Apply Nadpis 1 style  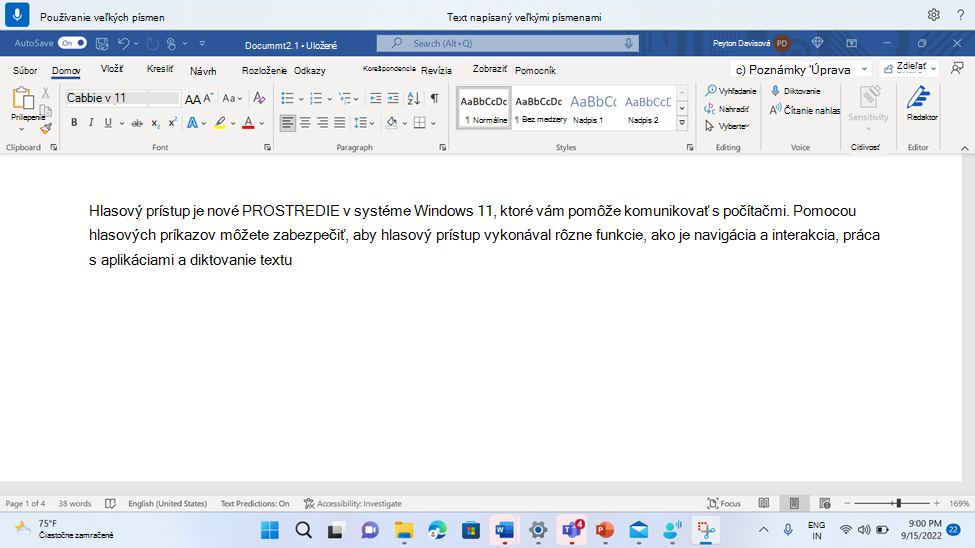[x=593, y=108]
